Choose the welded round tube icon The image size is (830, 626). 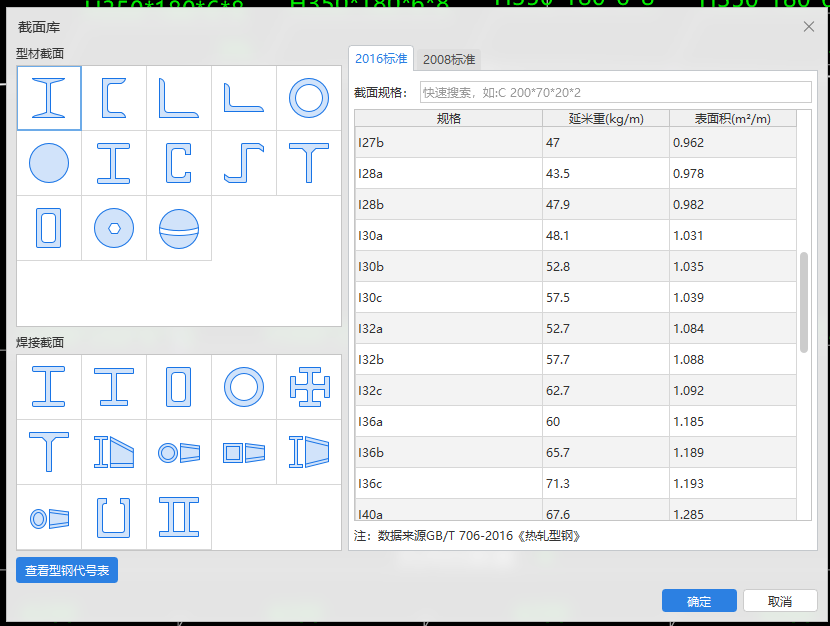[243, 387]
